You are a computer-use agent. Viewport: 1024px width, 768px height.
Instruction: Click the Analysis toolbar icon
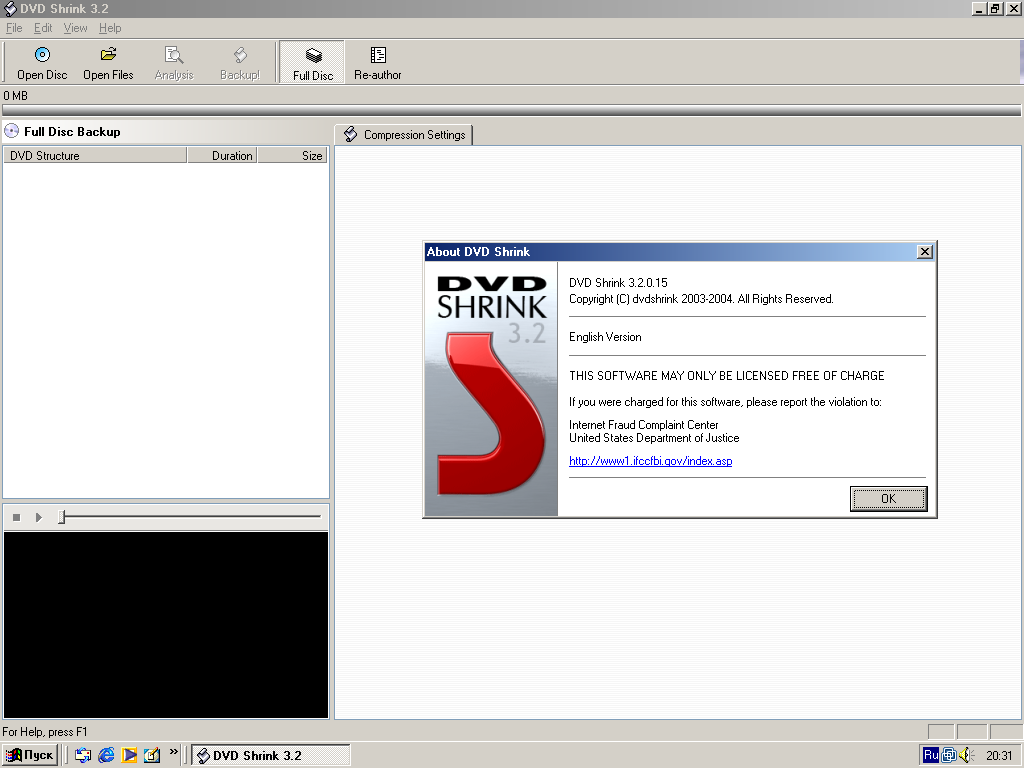point(174,56)
